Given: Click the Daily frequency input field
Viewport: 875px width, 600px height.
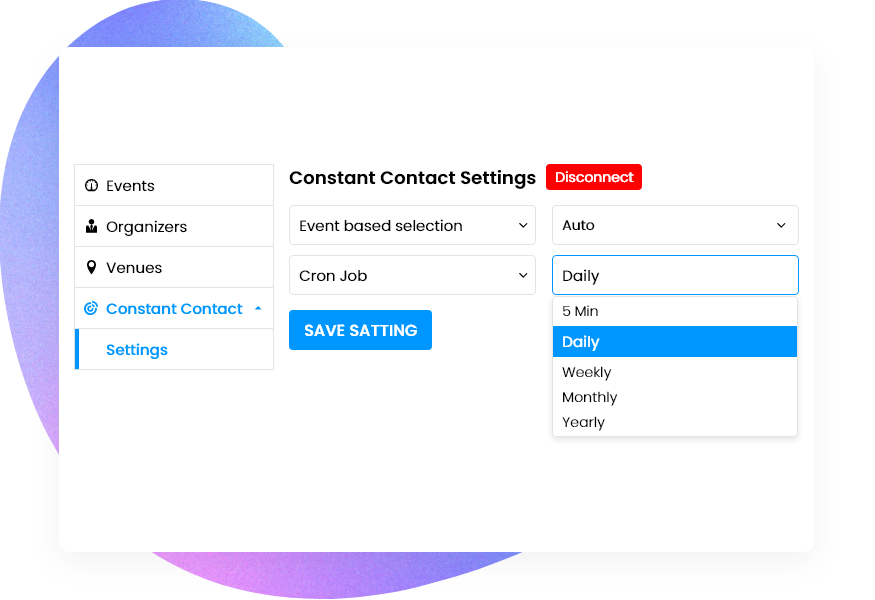Looking at the screenshot, I should [675, 275].
